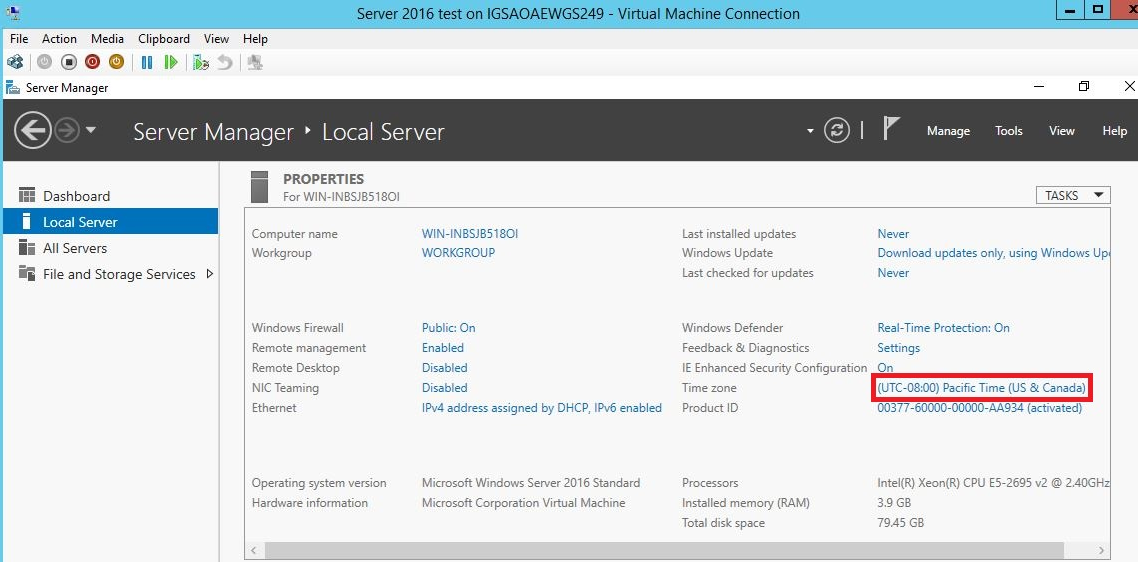Click the Revert undo arrow icon
Viewport: 1138px width, 562px height.
point(225,62)
